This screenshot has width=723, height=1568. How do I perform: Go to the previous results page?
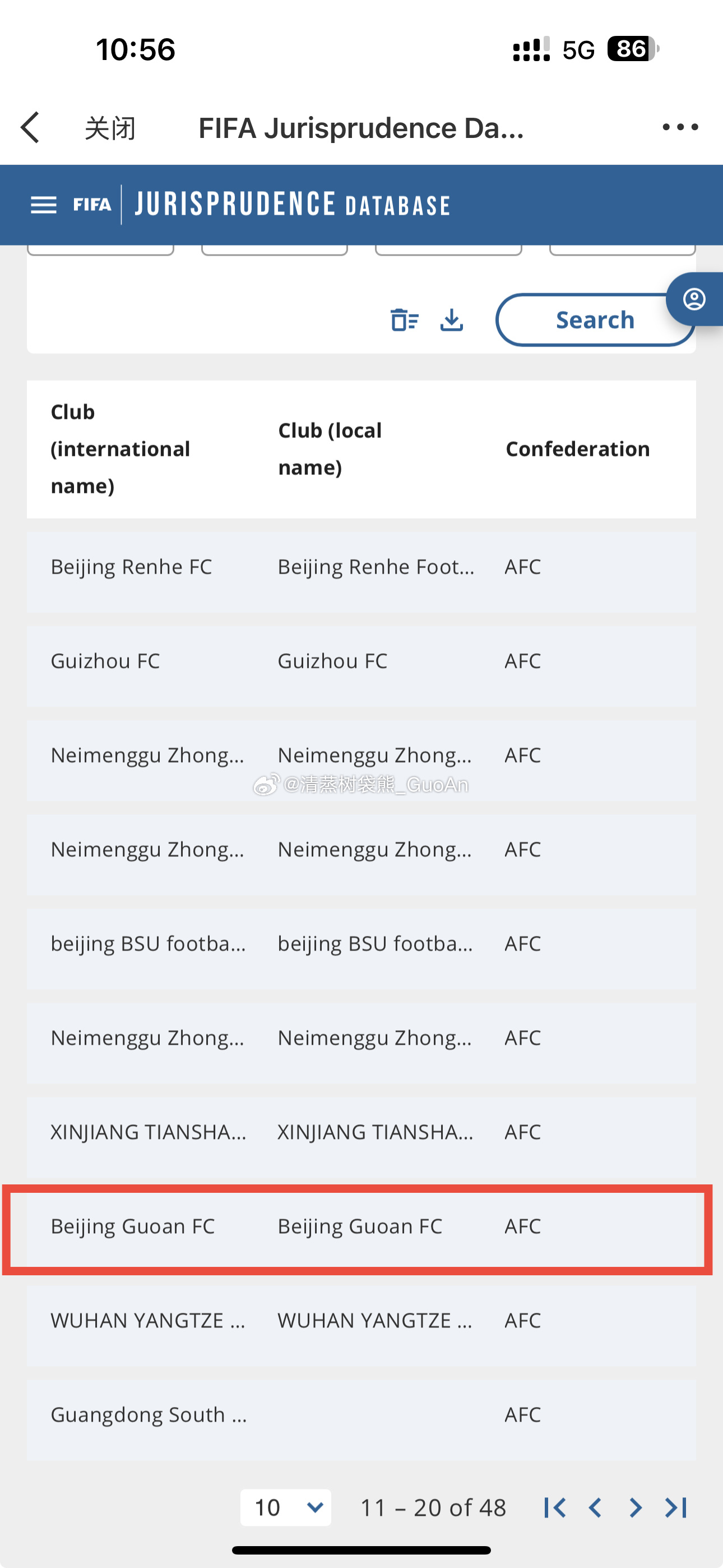595,1508
